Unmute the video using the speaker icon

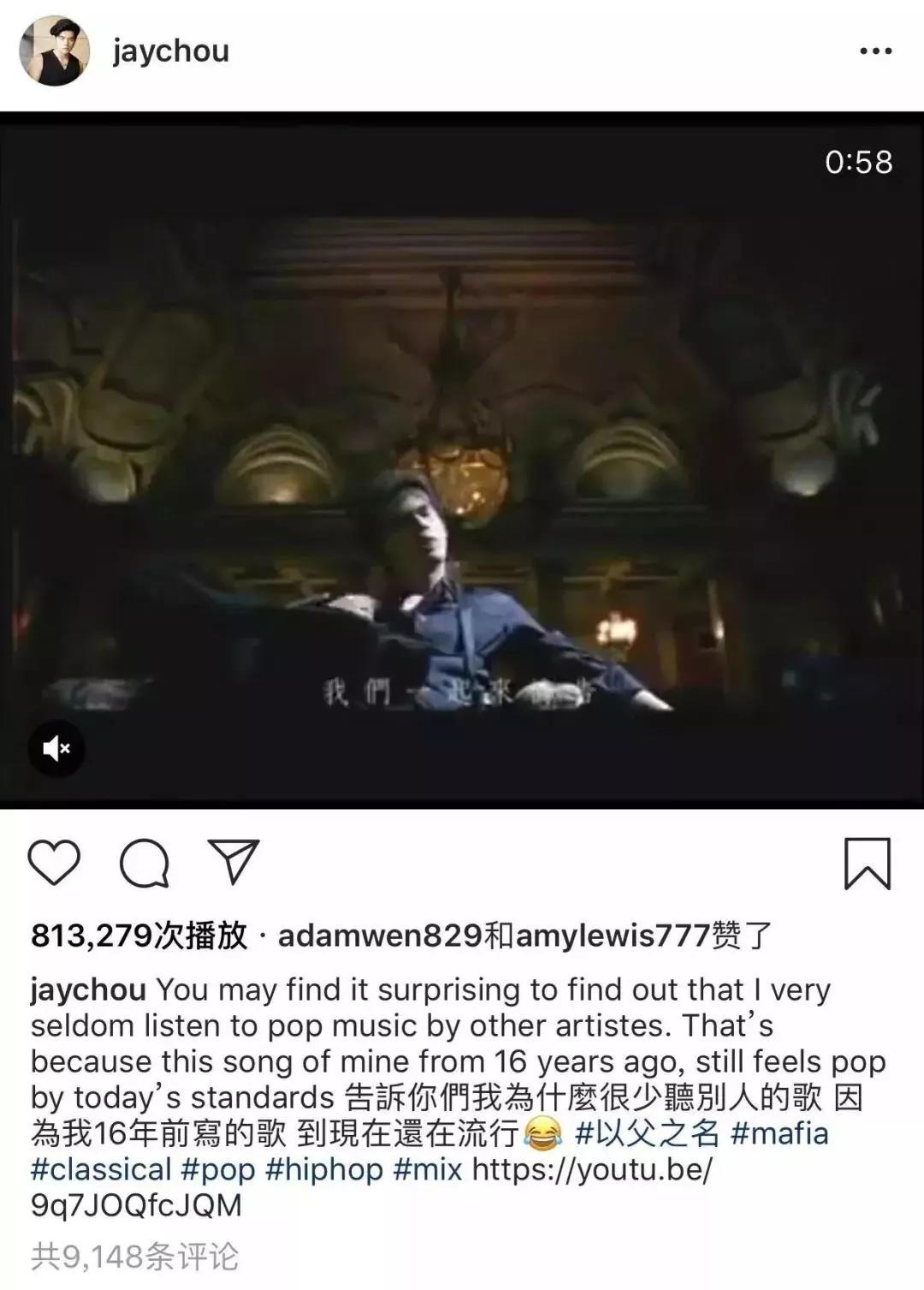56,749
